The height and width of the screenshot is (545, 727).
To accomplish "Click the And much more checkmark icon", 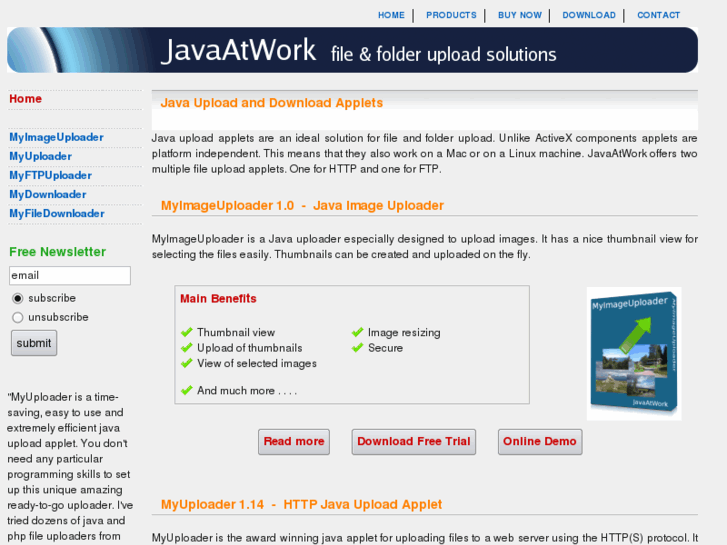I will pos(187,390).
